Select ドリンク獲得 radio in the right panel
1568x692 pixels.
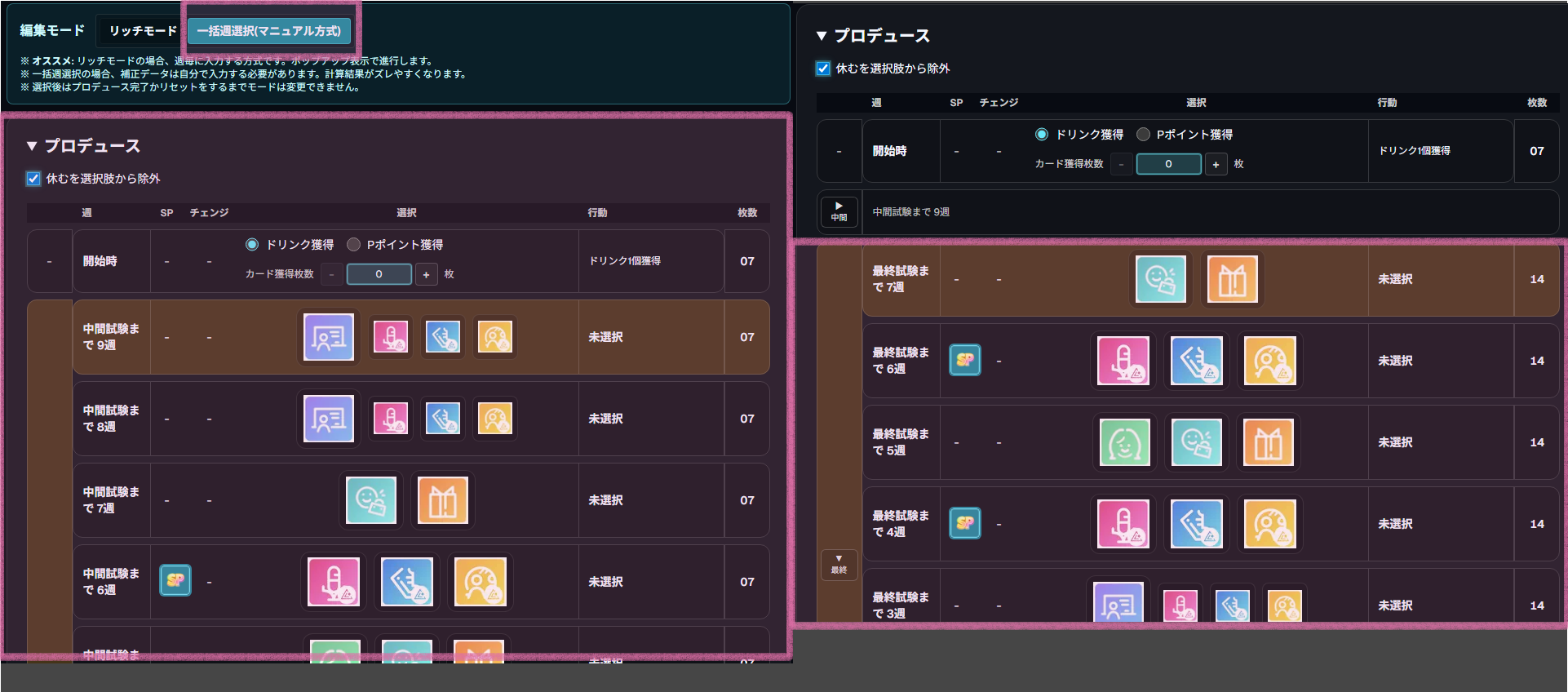click(x=1042, y=135)
